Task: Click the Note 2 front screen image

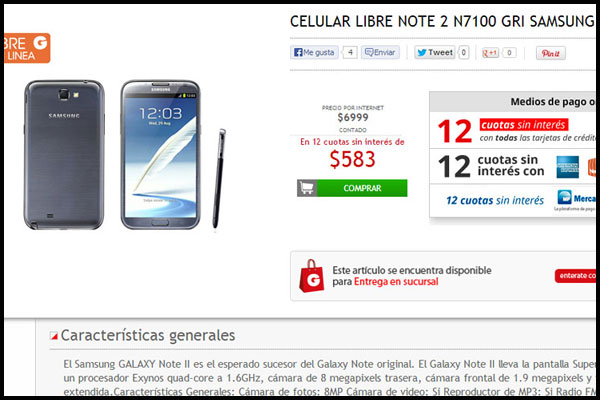Action: [160, 155]
